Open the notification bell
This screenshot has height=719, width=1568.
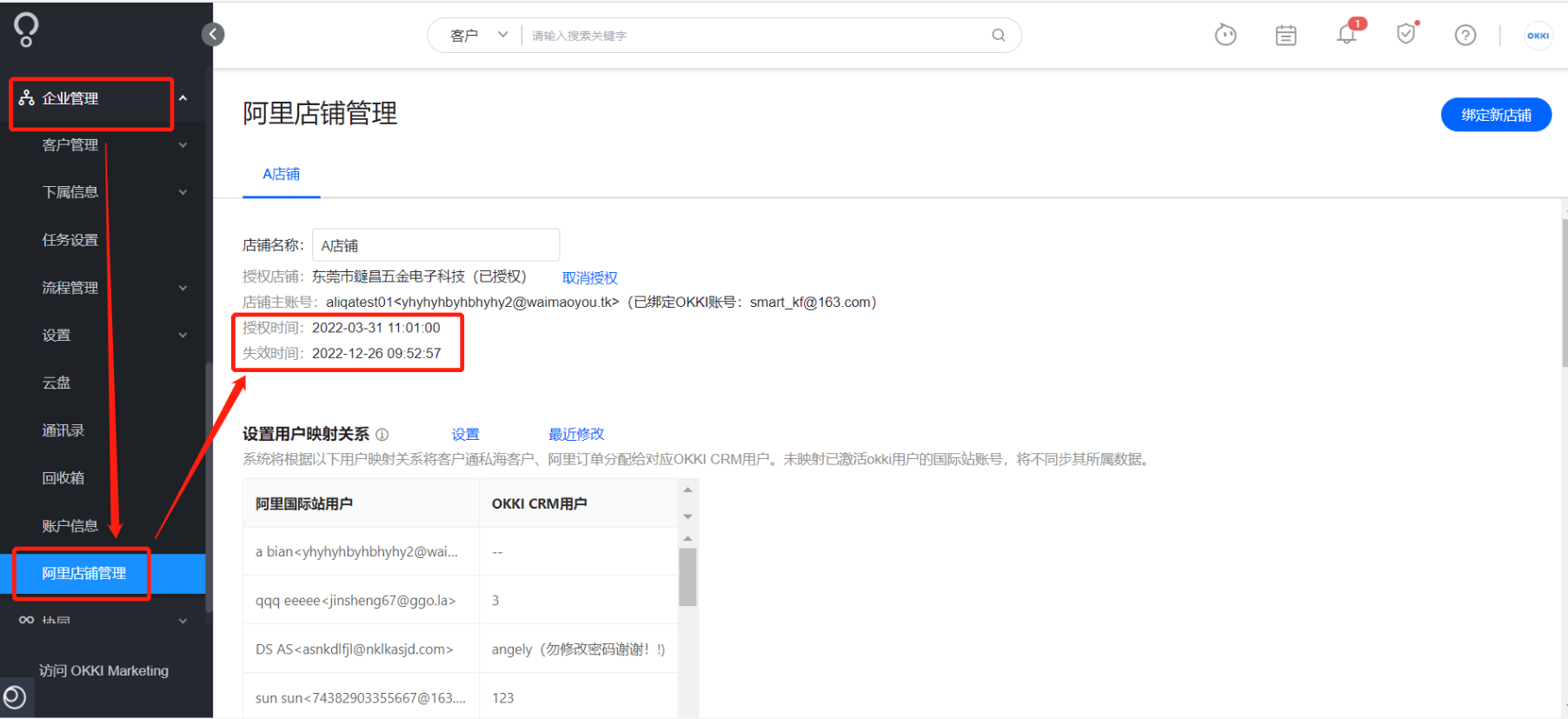pos(1346,35)
